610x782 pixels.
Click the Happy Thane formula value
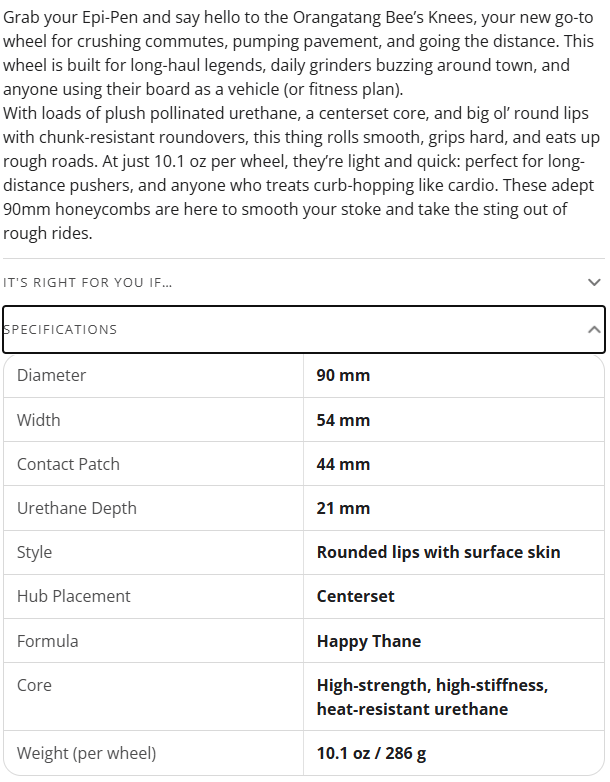pyautogui.click(x=369, y=641)
